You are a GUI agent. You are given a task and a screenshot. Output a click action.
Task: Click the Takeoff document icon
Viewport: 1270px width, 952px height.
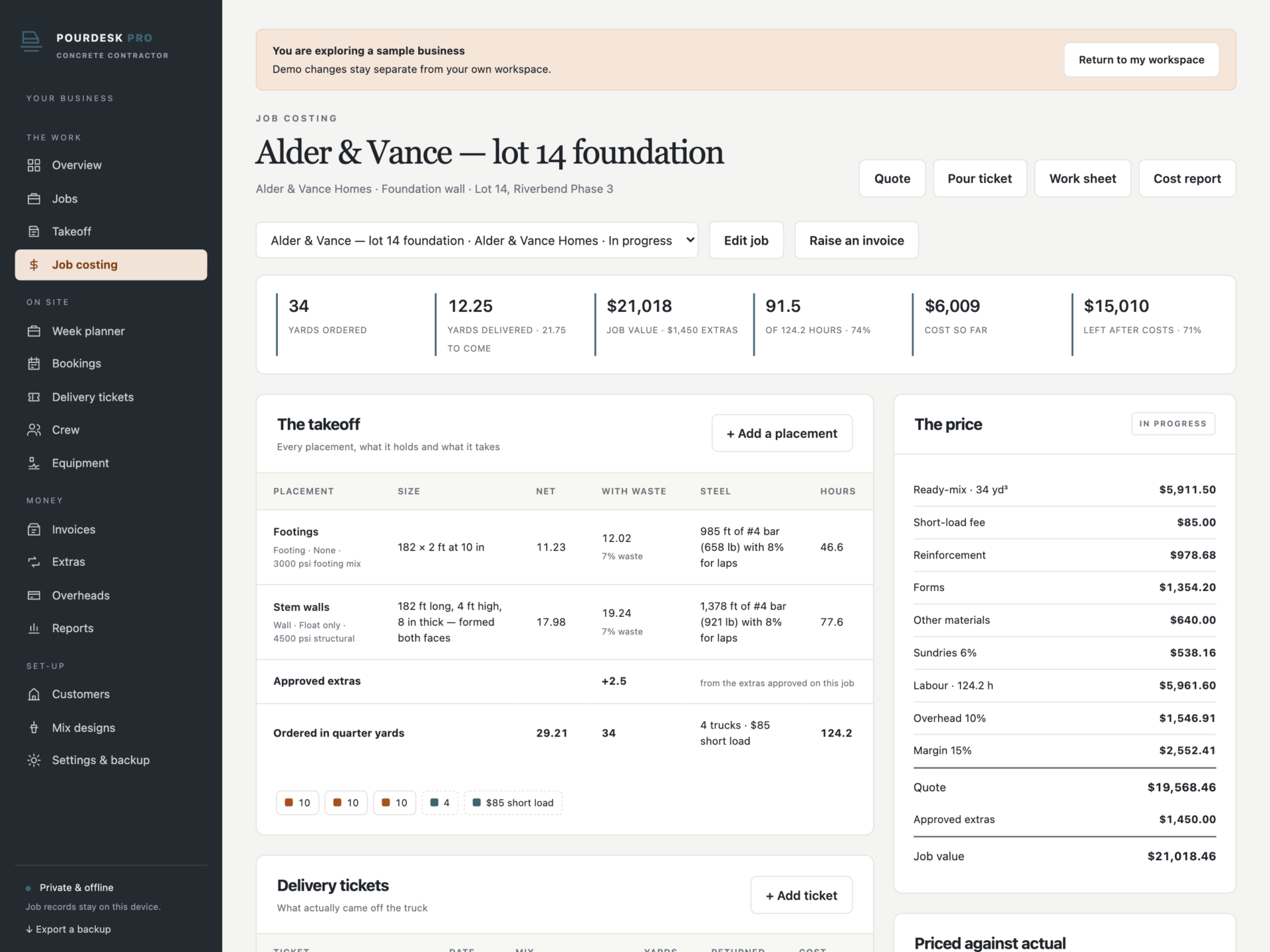coord(34,231)
